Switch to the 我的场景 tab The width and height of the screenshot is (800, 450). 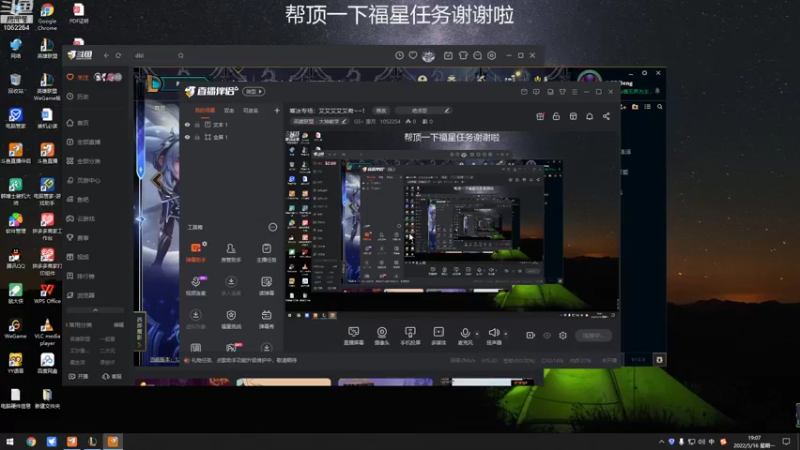coord(205,110)
